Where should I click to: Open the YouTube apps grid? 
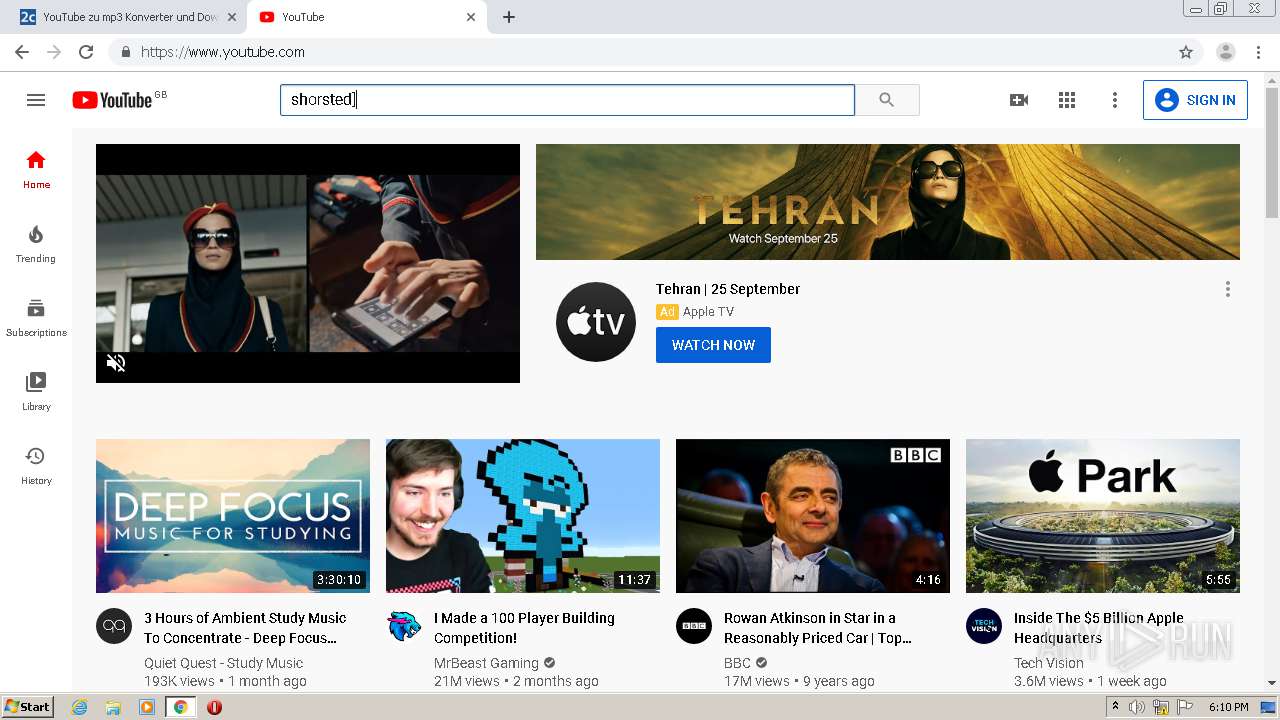(x=1067, y=100)
